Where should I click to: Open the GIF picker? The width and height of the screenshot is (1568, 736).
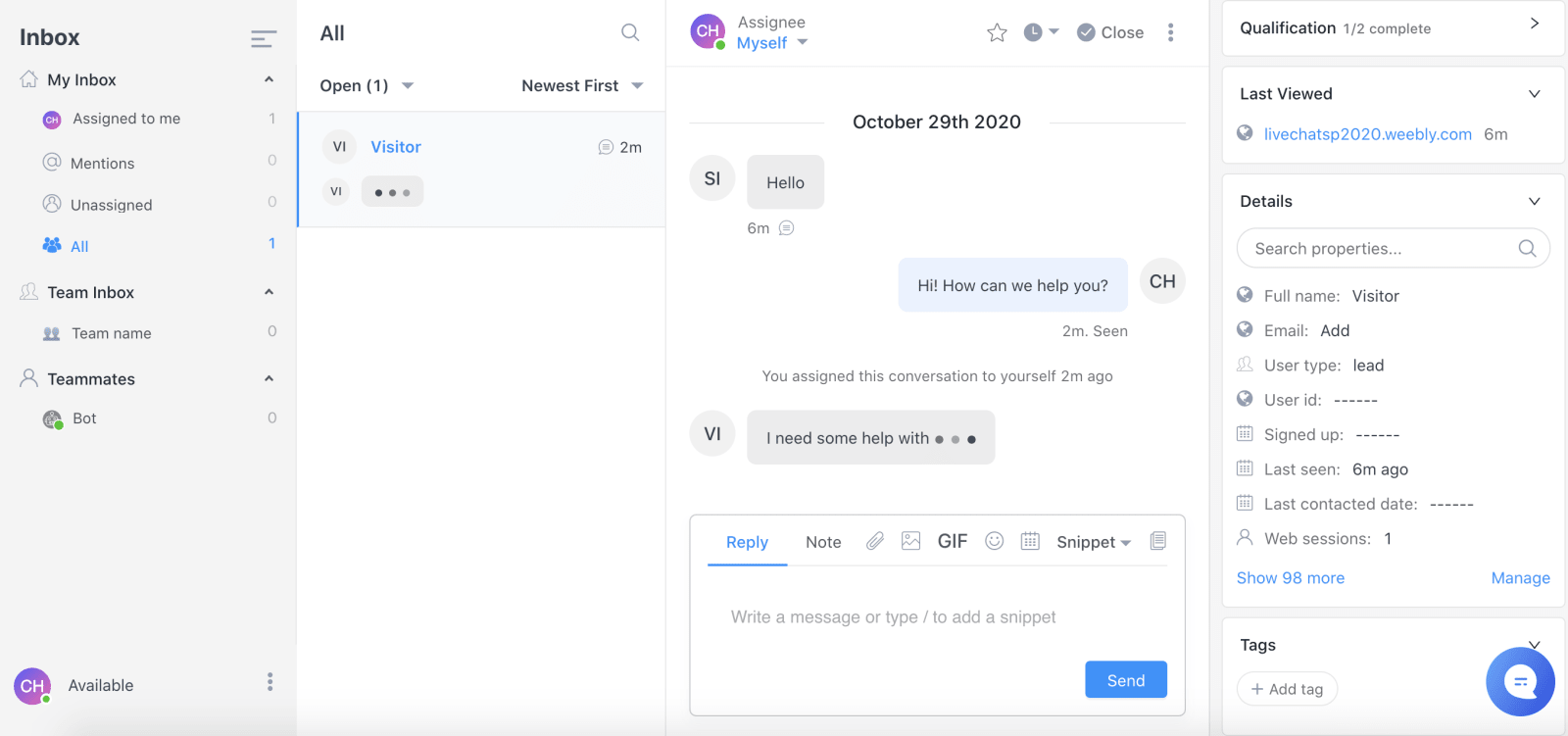tap(953, 541)
